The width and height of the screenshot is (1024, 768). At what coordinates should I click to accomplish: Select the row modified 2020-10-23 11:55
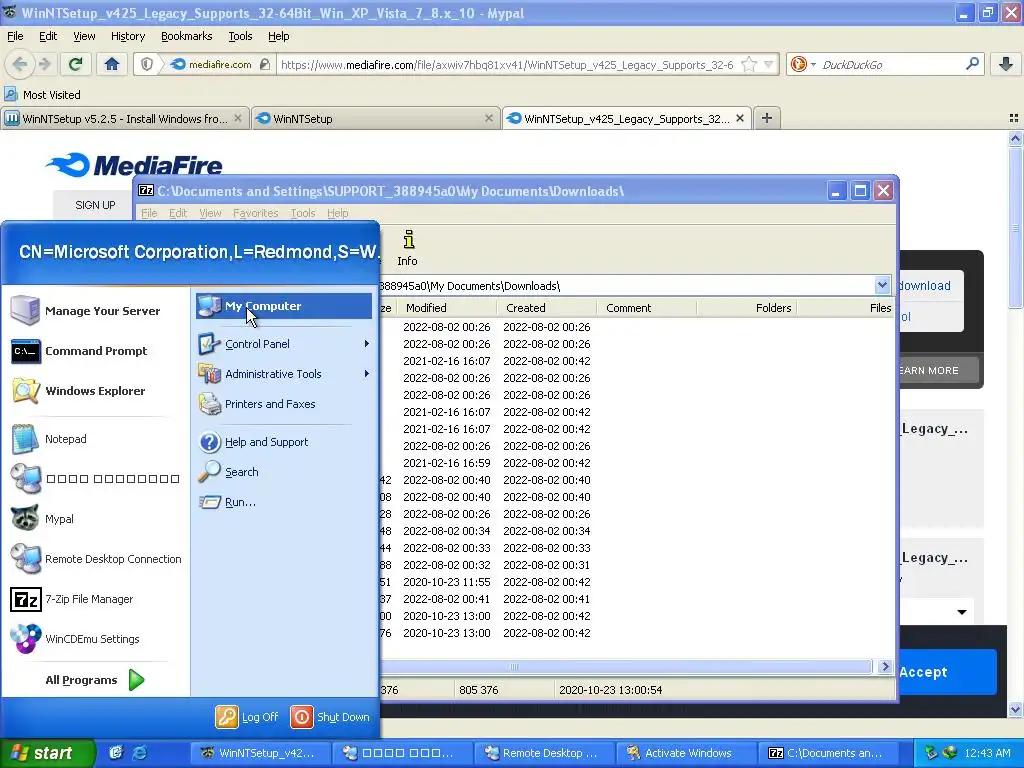coord(635,582)
